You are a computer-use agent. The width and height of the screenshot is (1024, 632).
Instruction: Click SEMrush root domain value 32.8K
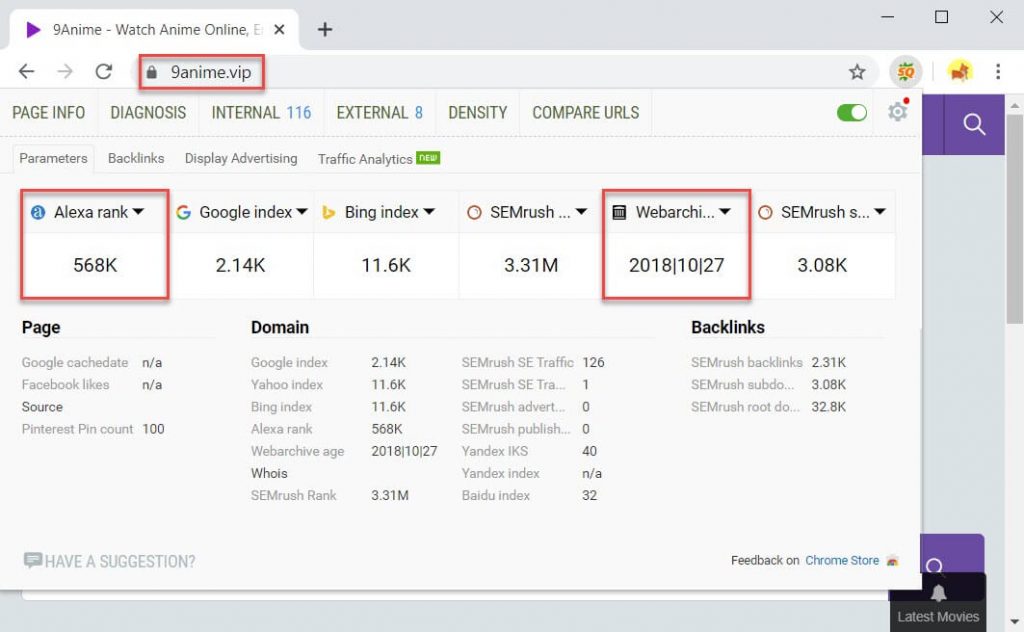click(x=829, y=407)
